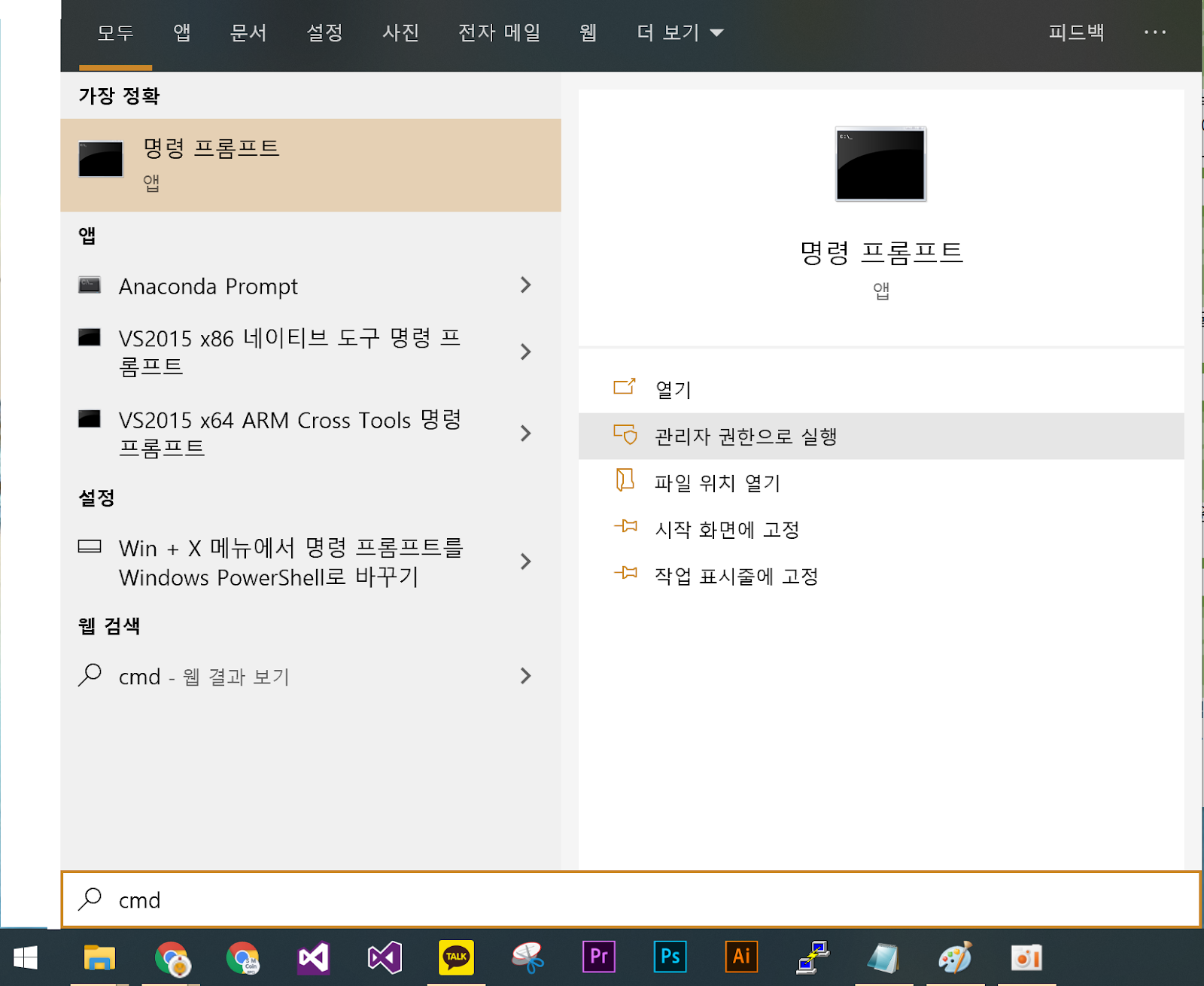Open the orange PowerPoint icon on taskbar

click(x=1026, y=957)
